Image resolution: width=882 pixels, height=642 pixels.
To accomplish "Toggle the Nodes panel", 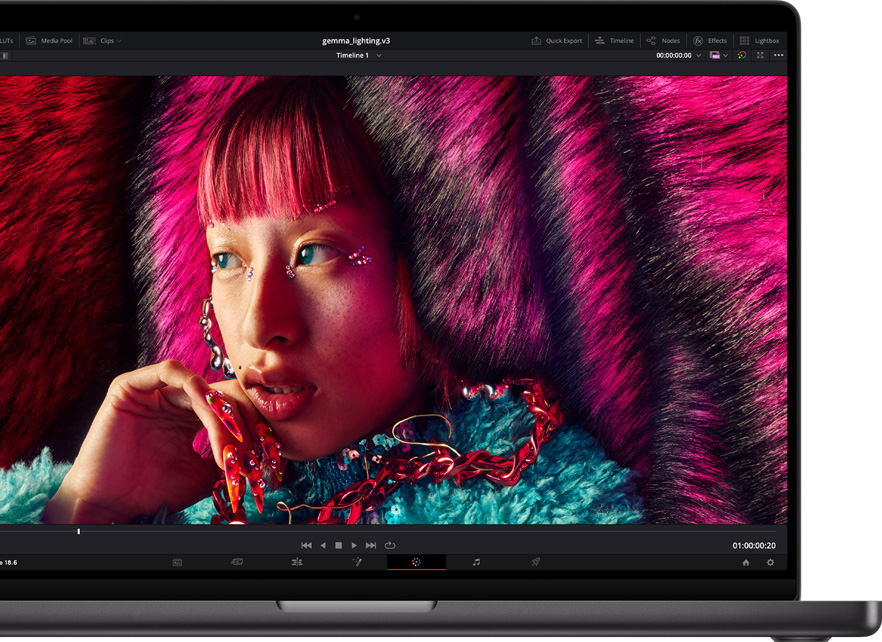I will [662, 41].
